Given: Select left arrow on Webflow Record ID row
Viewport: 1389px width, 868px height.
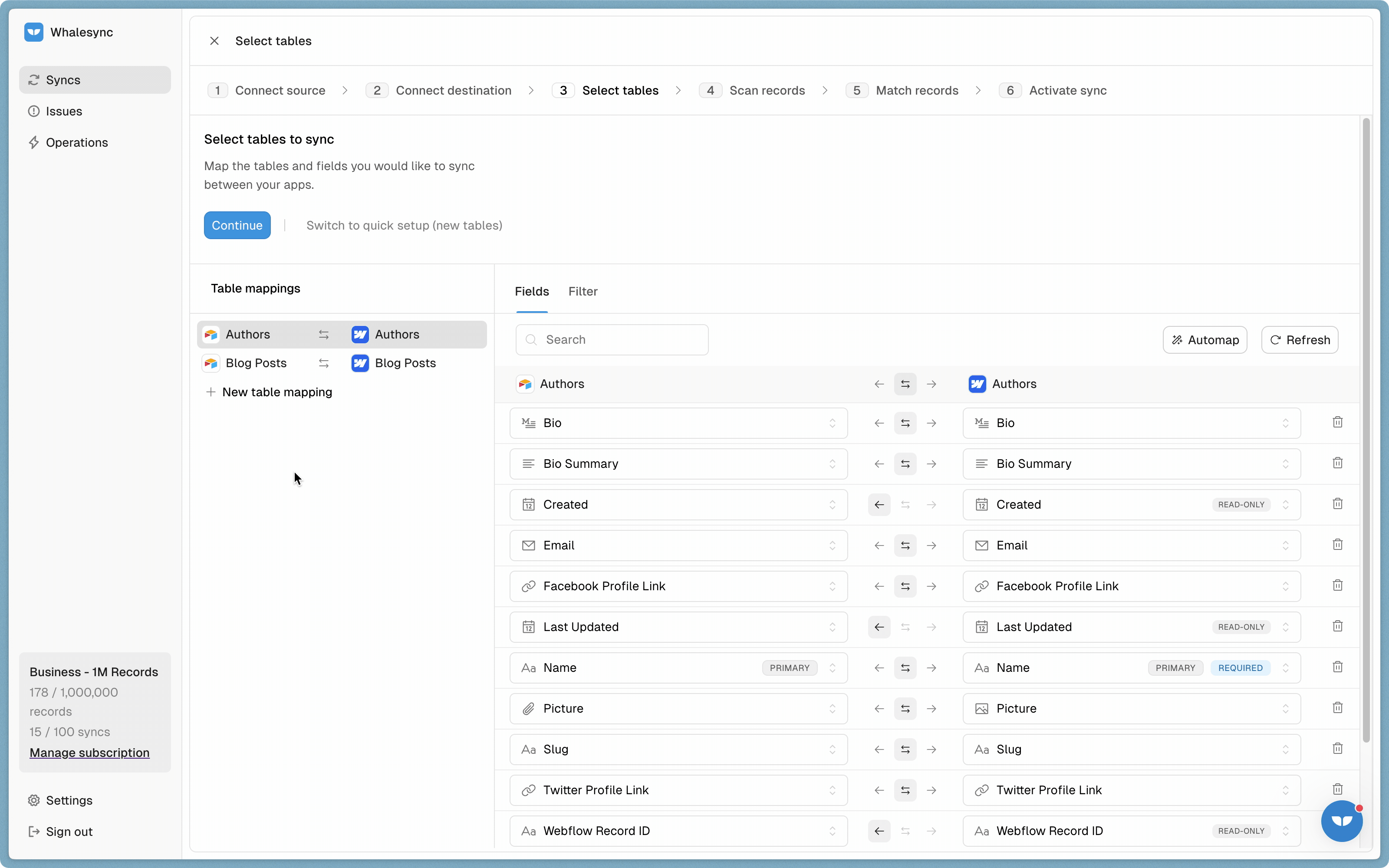Looking at the screenshot, I should coord(879,831).
